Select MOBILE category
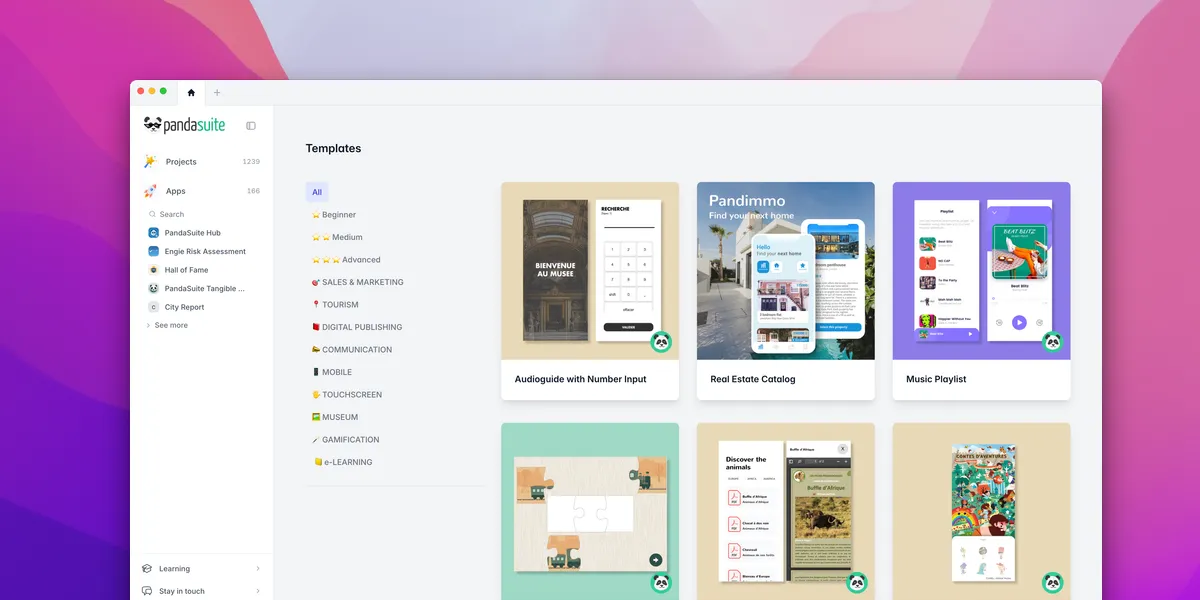 click(332, 372)
